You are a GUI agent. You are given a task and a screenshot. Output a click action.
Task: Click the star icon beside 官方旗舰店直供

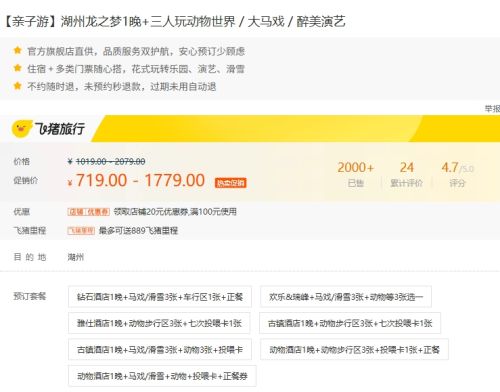point(17,51)
